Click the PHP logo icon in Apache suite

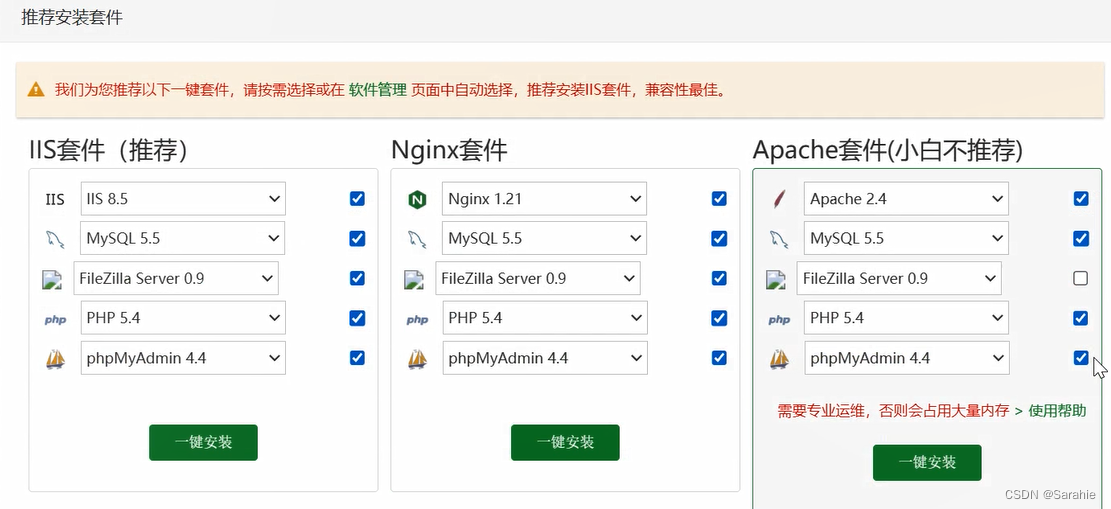point(779,320)
